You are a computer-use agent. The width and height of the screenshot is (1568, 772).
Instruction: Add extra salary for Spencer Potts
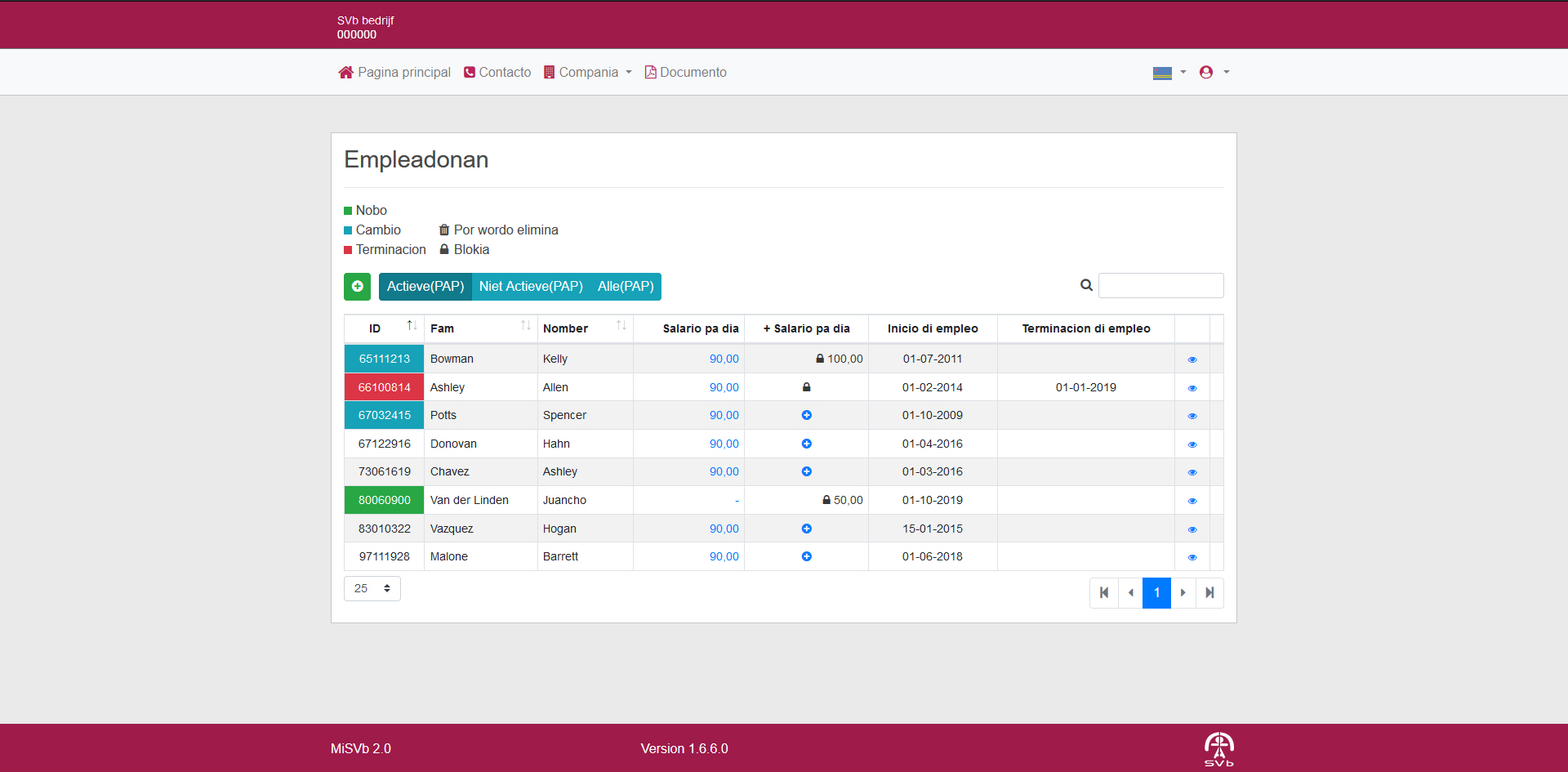[806, 415]
